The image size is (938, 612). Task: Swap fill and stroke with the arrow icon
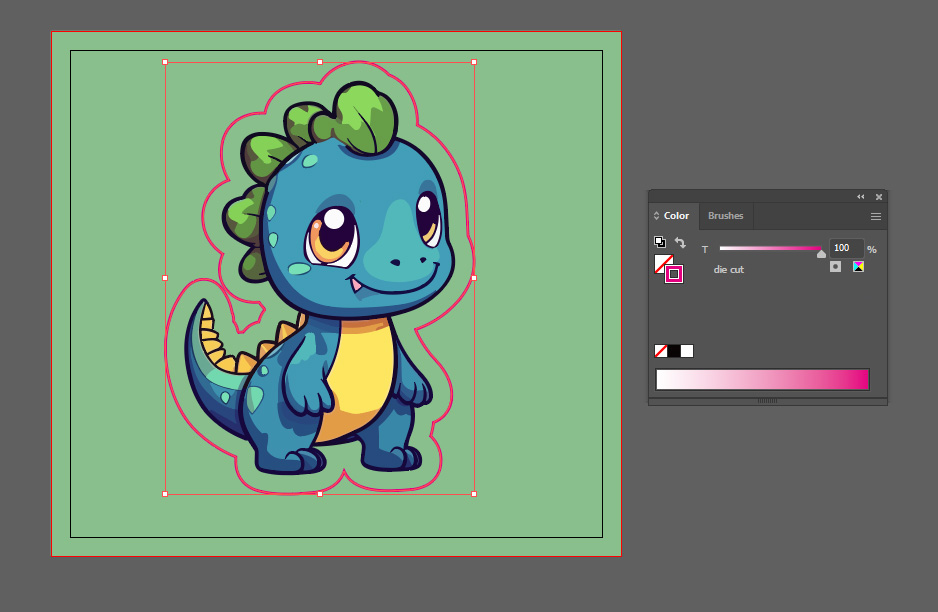[x=680, y=242]
